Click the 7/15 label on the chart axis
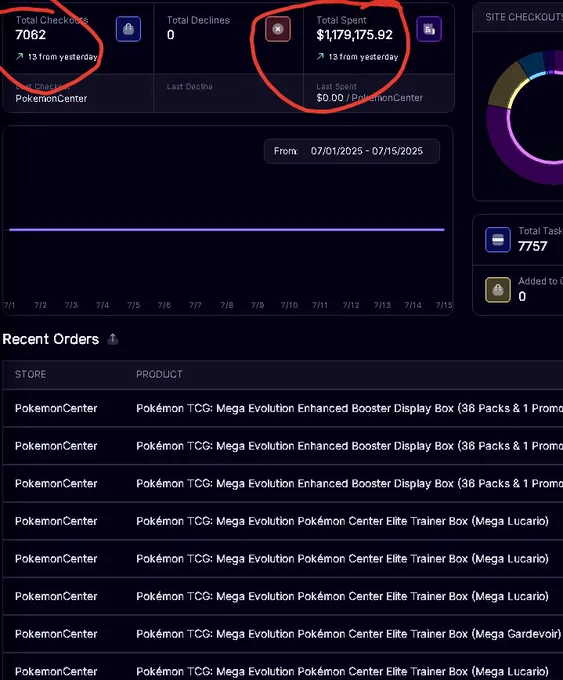563x680 pixels. click(444, 305)
